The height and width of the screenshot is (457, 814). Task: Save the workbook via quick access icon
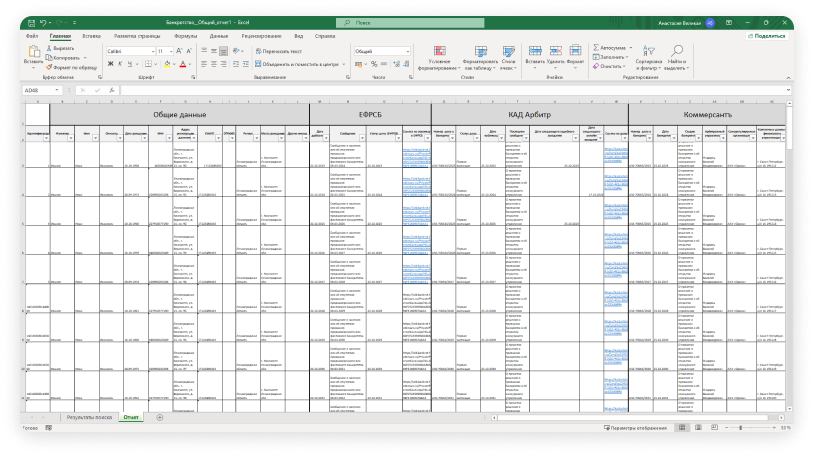pos(31,23)
